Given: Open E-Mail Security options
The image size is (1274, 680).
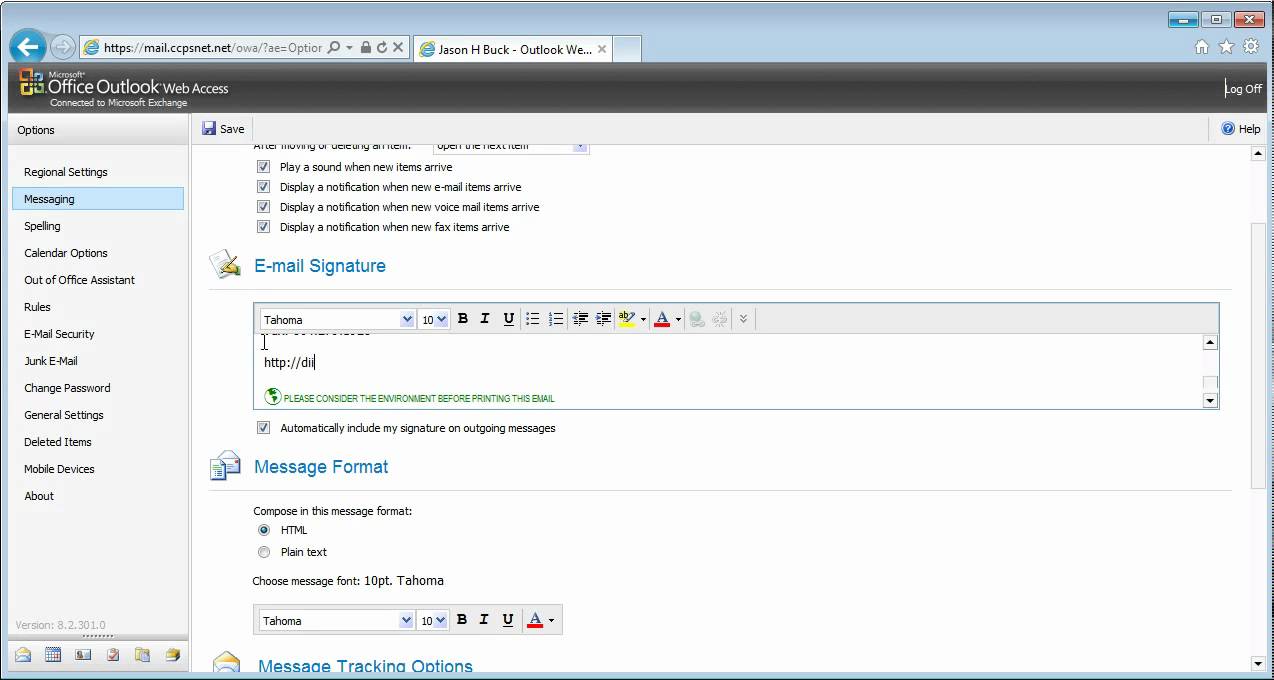Looking at the screenshot, I should click(x=59, y=334).
